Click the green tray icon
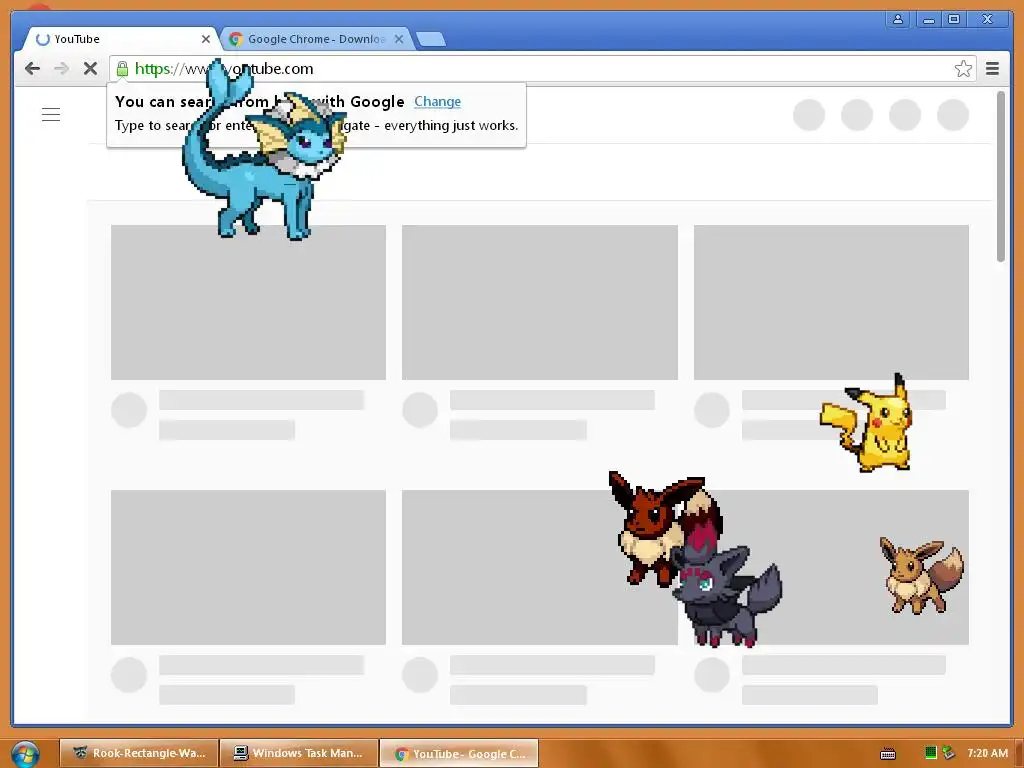The height and width of the screenshot is (768, 1024). pos(931,753)
